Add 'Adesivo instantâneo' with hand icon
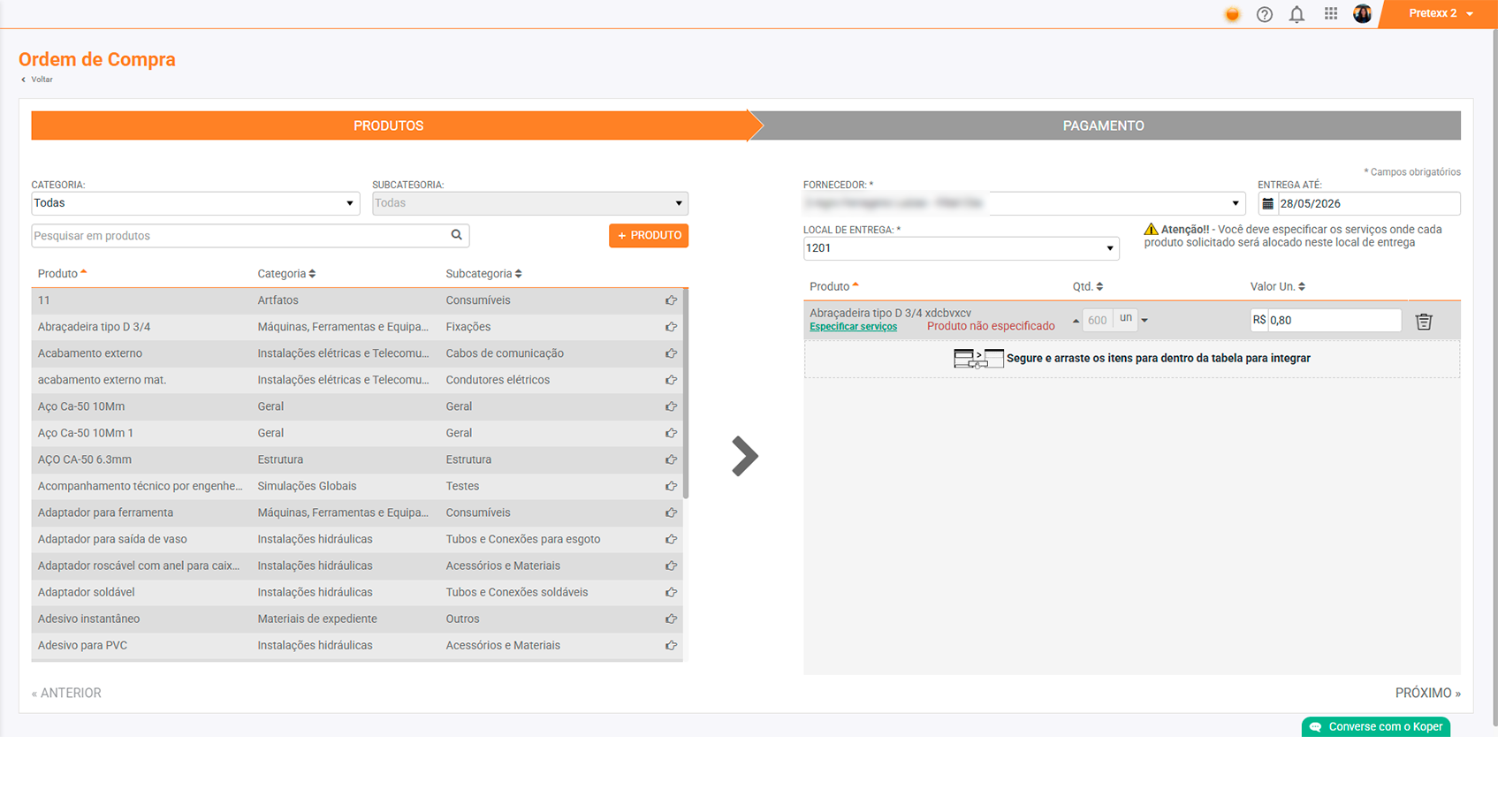 (672, 618)
